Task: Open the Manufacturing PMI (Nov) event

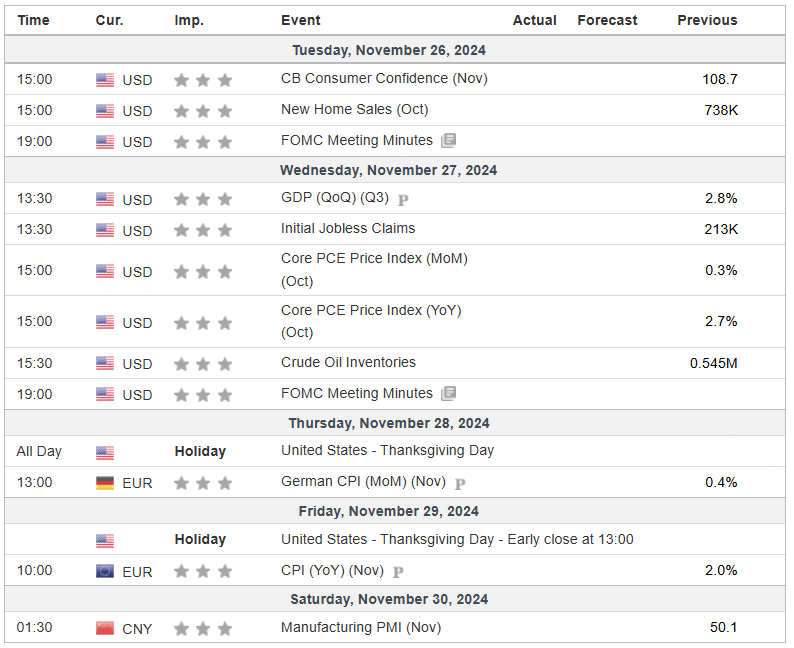Action: 360,627
